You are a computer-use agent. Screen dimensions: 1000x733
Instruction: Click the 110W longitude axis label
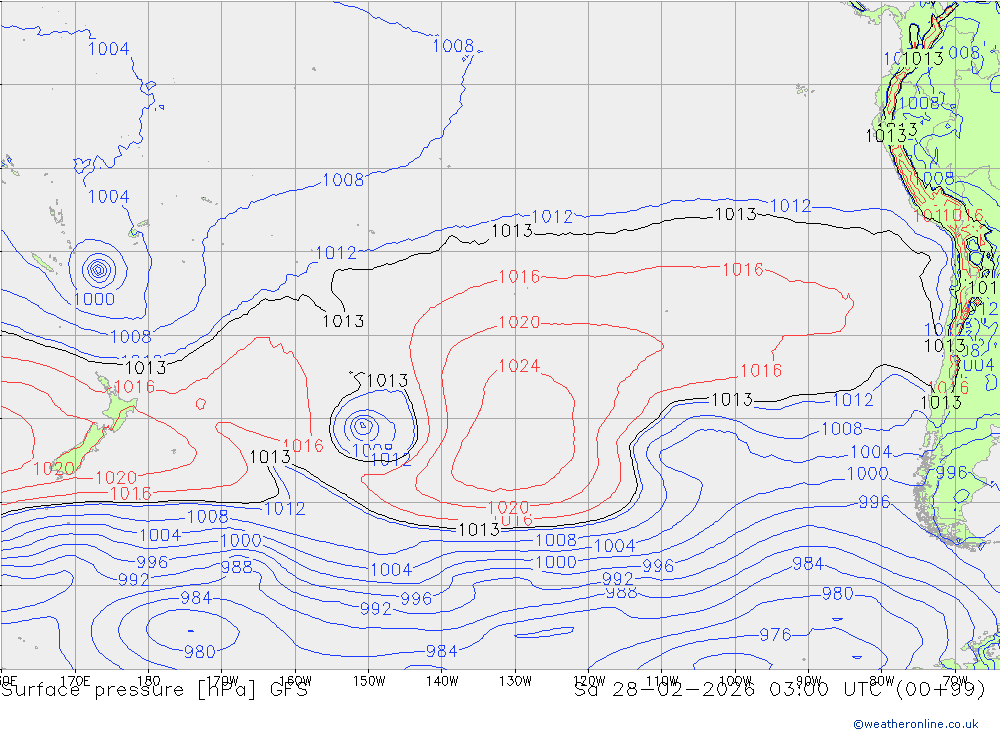[x=662, y=681]
